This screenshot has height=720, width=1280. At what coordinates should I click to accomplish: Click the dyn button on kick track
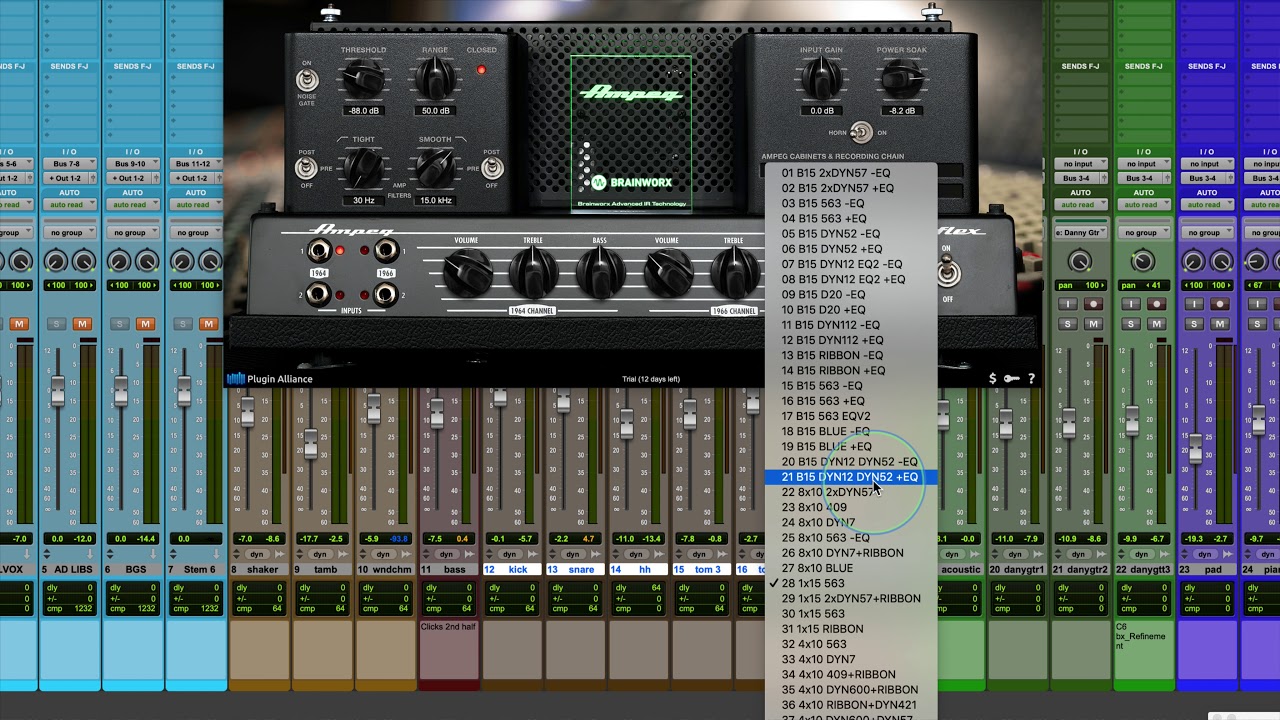[x=509, y=553]
